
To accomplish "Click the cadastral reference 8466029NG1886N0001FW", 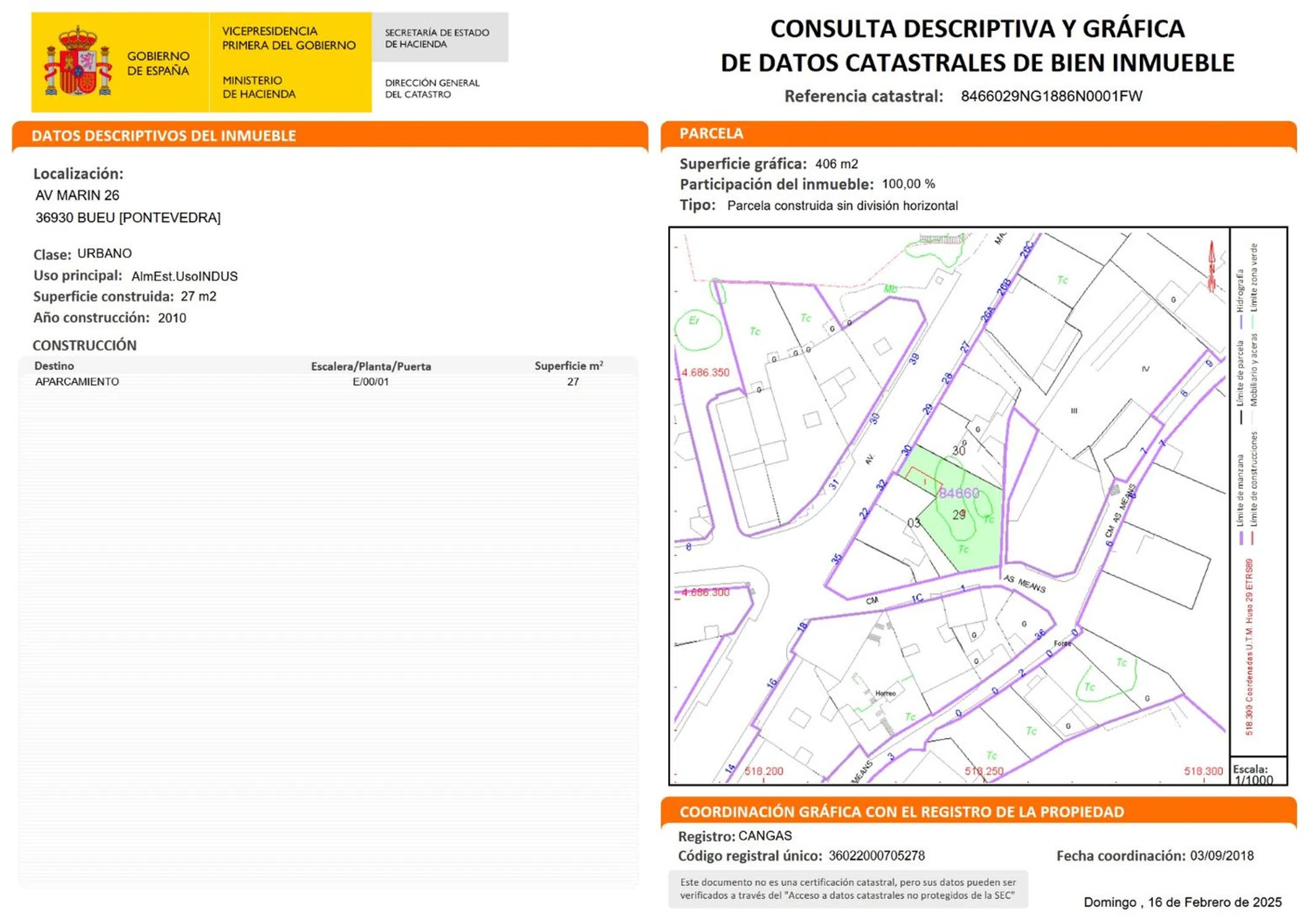I will pos(1051,97).
